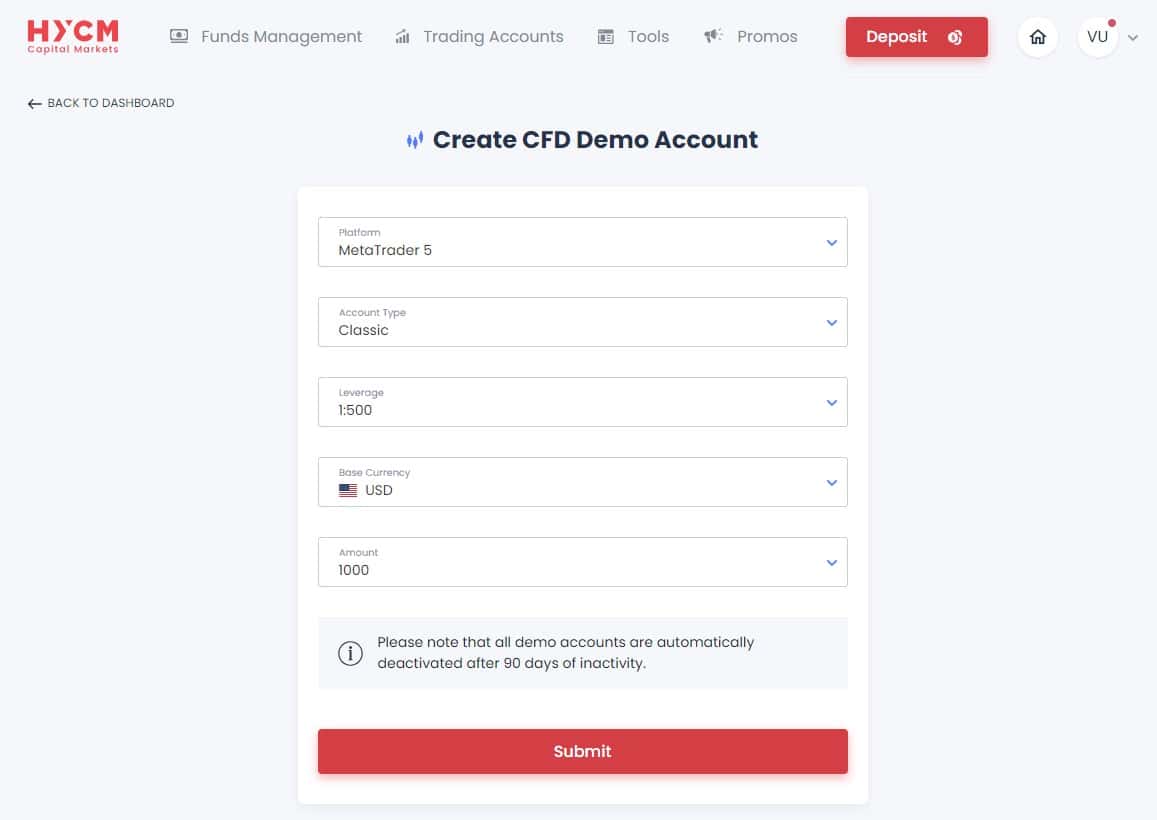
Task: Open the Account Type dropdown
Action: tap(582, 322)
